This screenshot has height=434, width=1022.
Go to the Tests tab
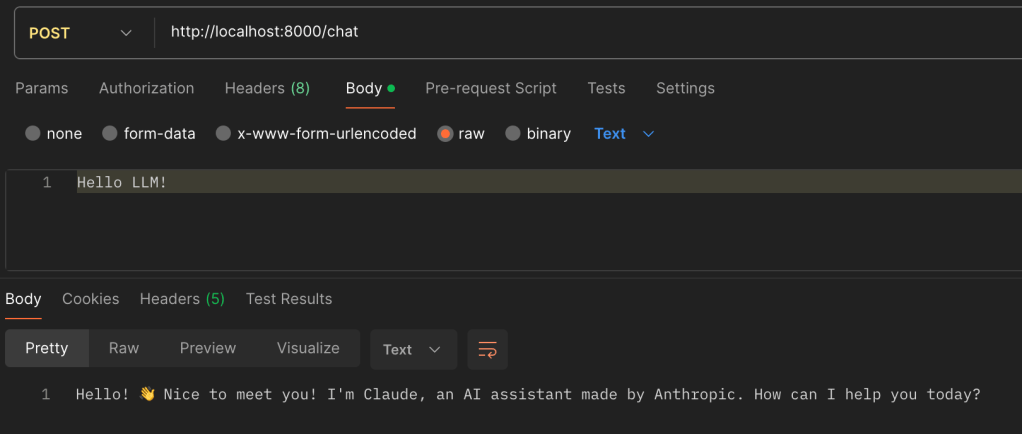click(x=606, y=88)
